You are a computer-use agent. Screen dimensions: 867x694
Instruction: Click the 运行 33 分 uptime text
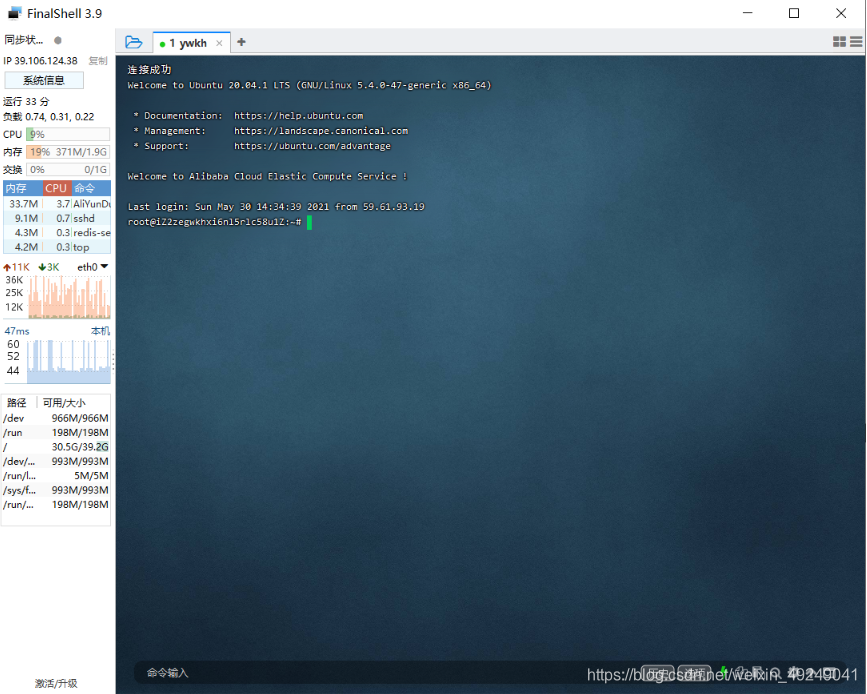pyautogui.click(x=26, y=101)
